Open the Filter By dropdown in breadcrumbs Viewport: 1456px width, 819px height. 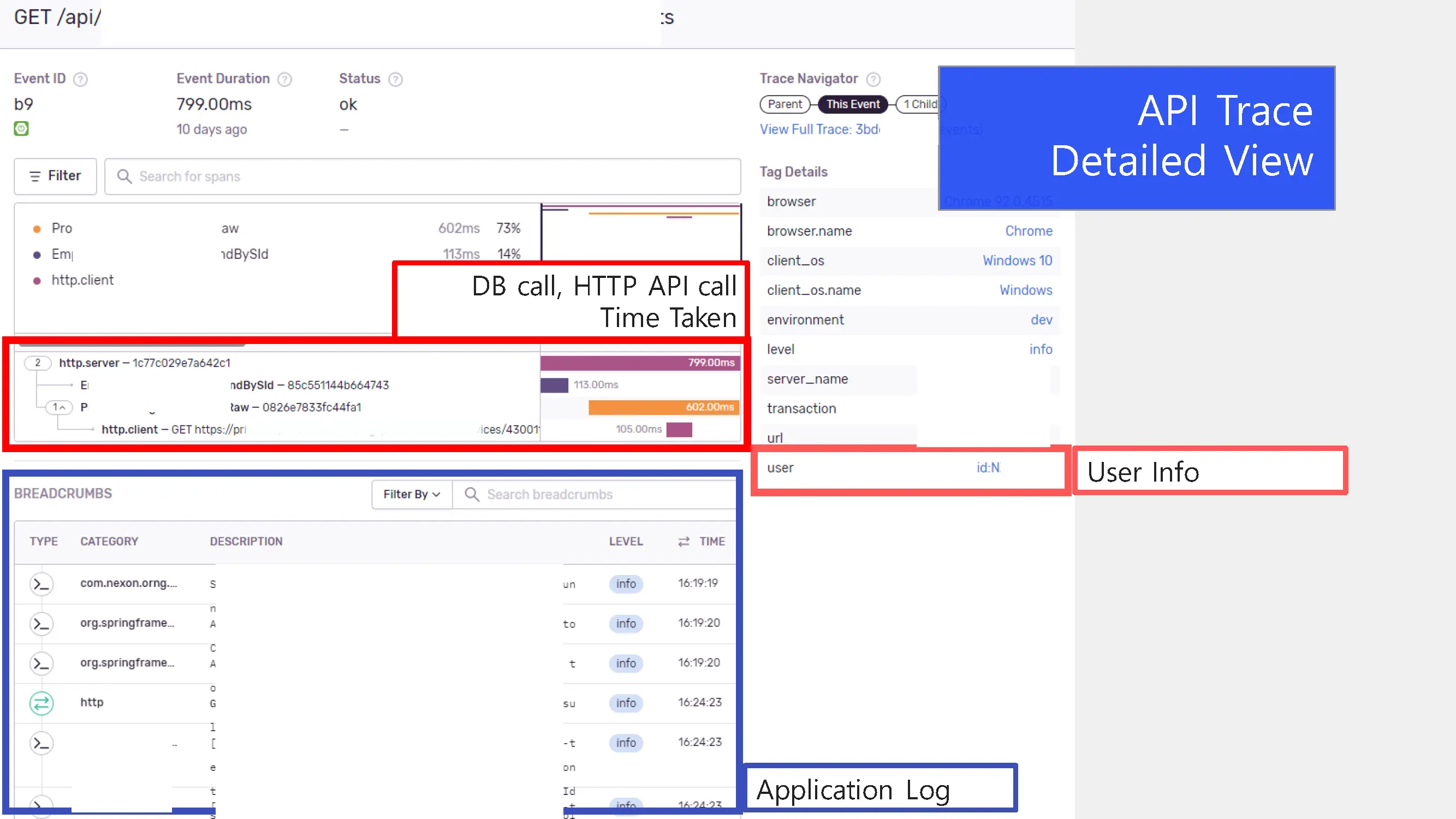point(412,495)
